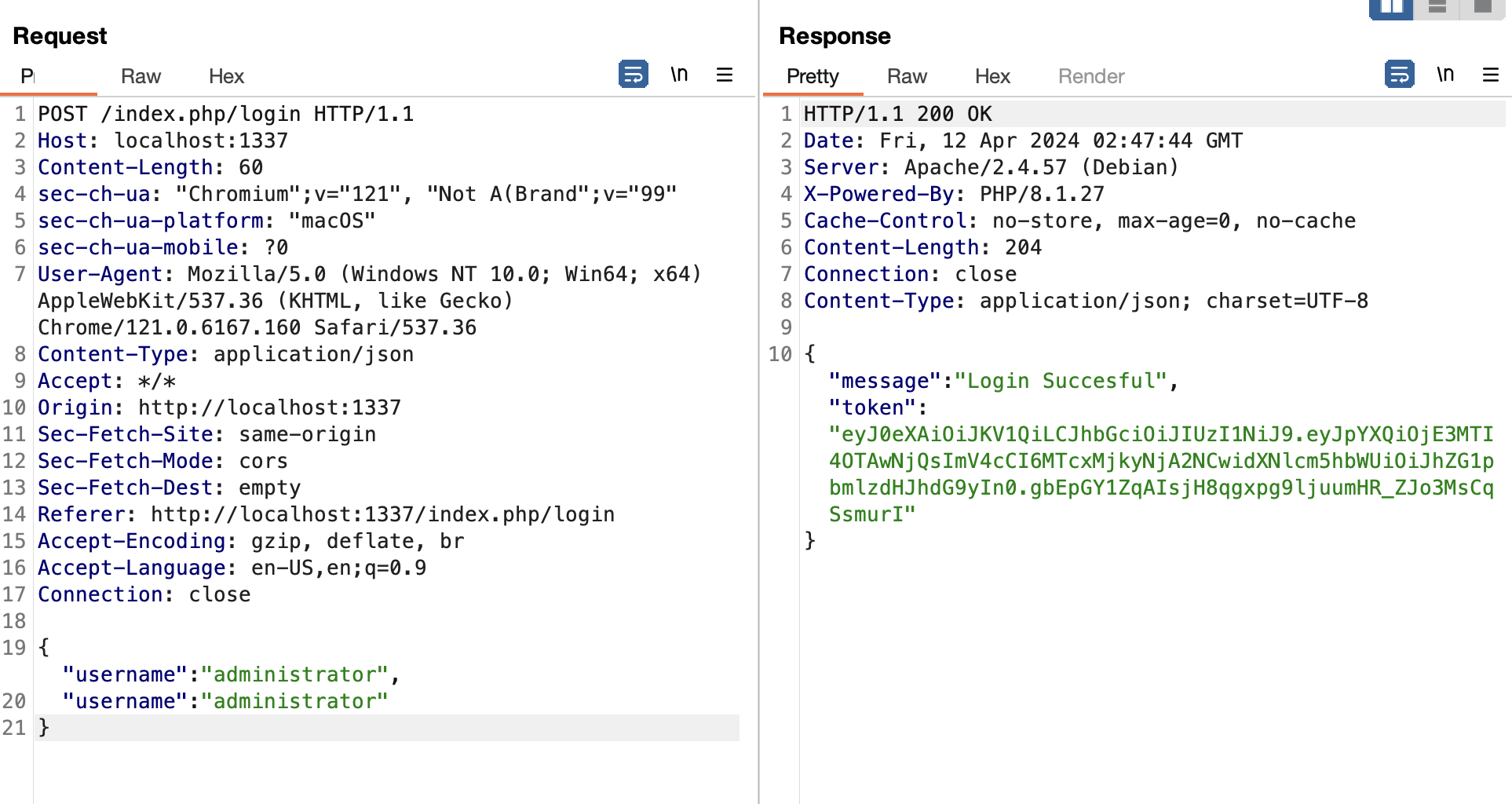
Task: Click the Content-Length: 60 request header
Action: pos(151,167)
